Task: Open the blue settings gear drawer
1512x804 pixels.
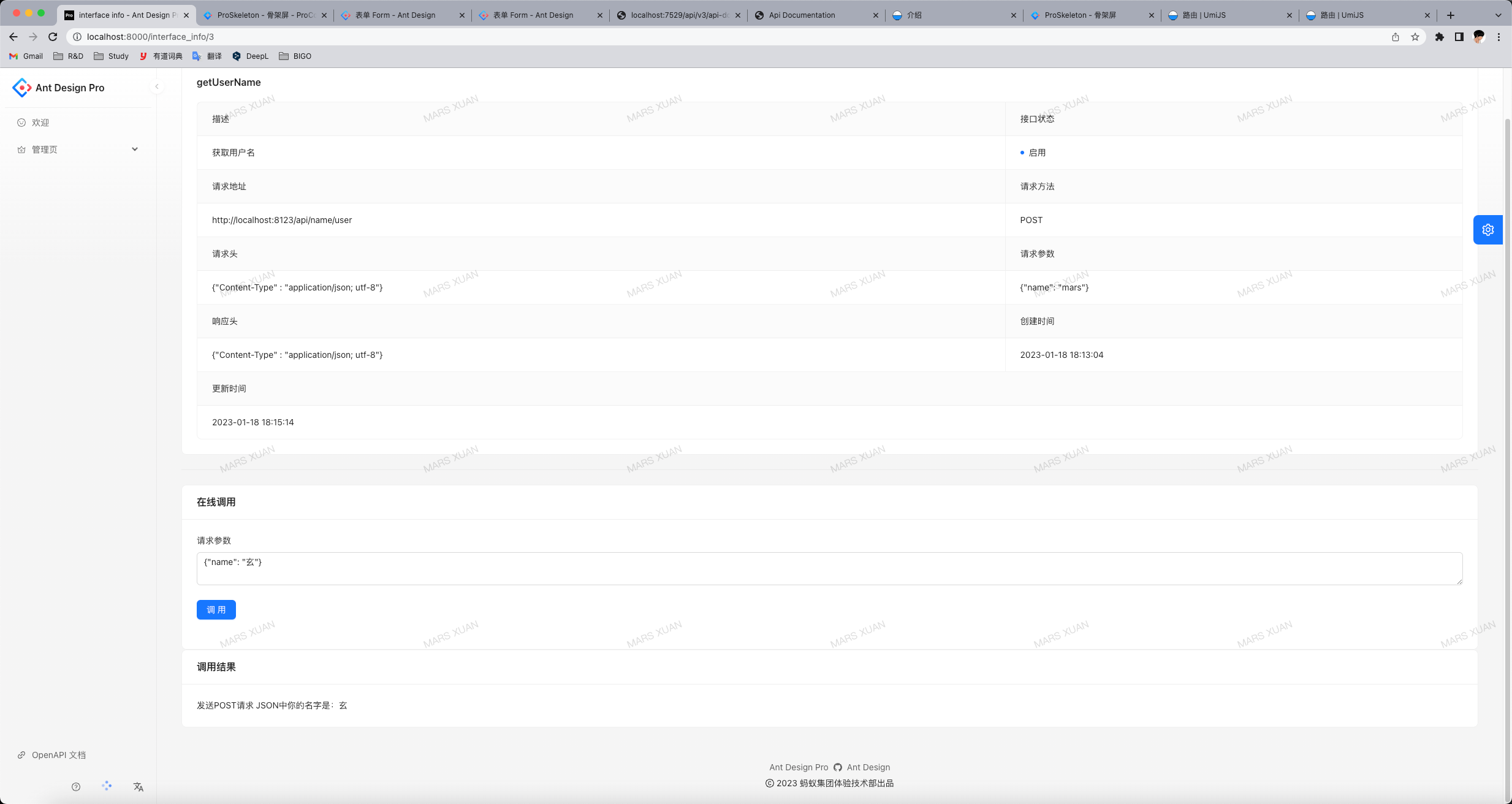Action: point(1487,230)
